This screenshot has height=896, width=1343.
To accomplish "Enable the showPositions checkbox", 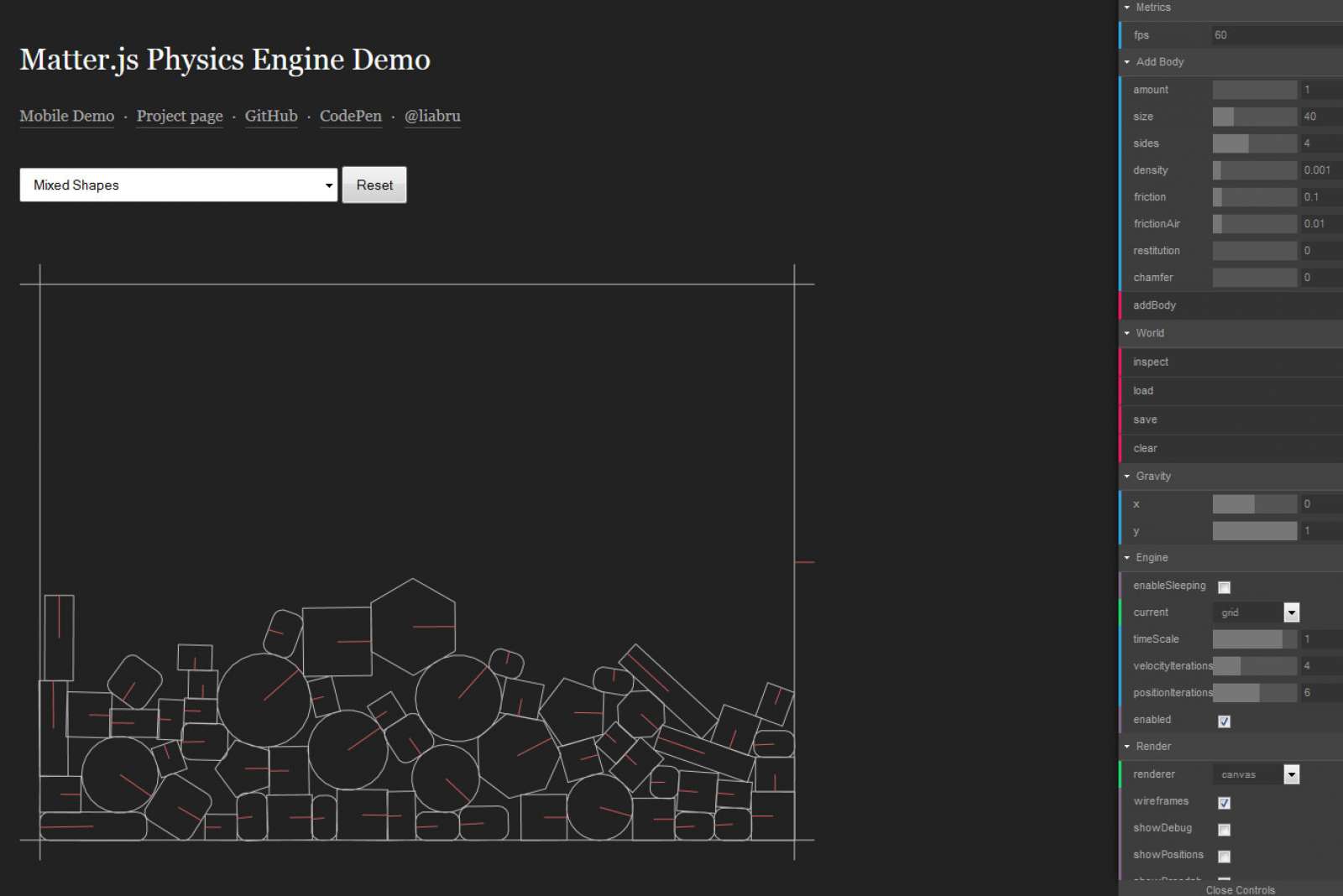I will tap(1224, 857).
